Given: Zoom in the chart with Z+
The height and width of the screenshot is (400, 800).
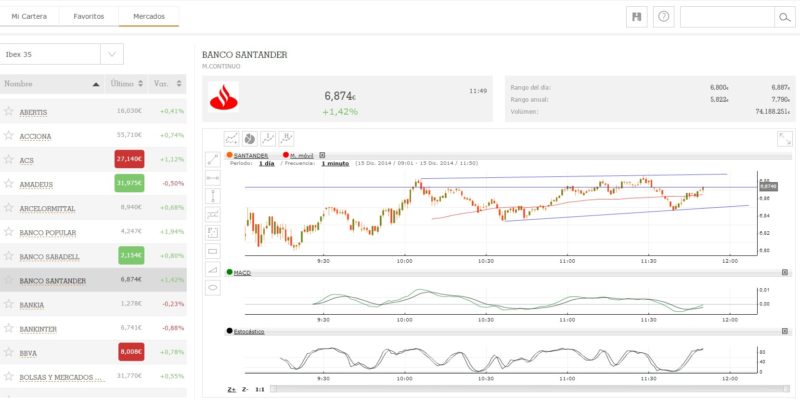Looking at the screenshot, I should click(232, 389).
